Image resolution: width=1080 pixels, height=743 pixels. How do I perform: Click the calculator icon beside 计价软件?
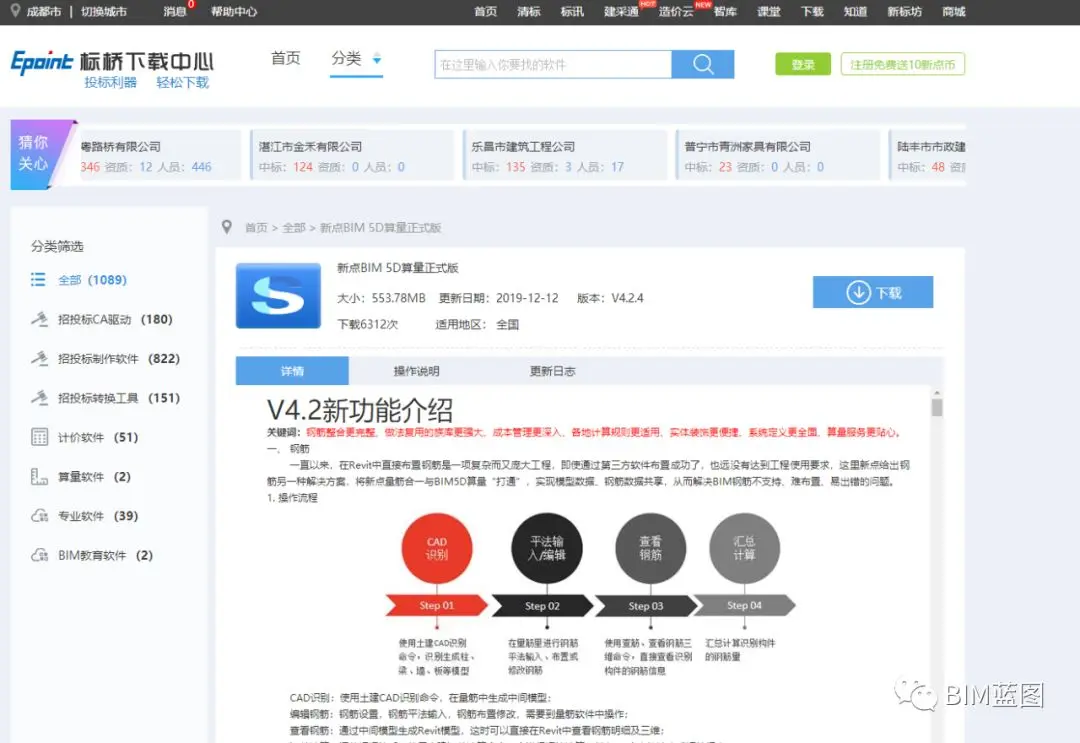[x=39, y=437]
